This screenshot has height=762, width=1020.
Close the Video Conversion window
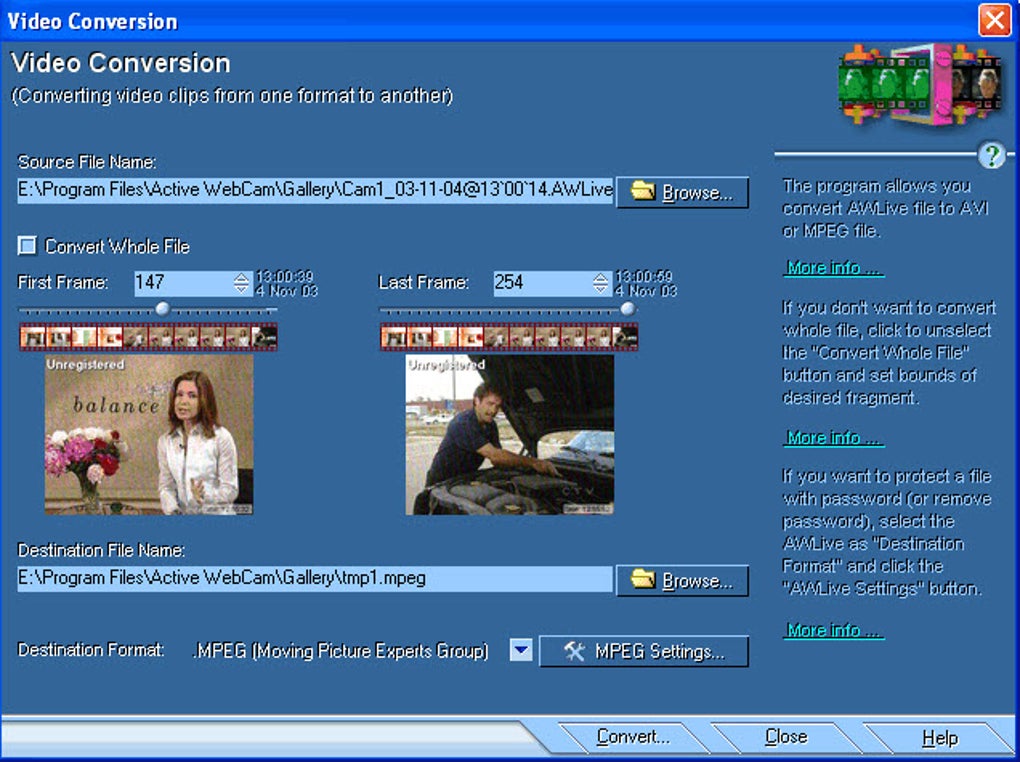pyautogui.click(x=995, y=20)
